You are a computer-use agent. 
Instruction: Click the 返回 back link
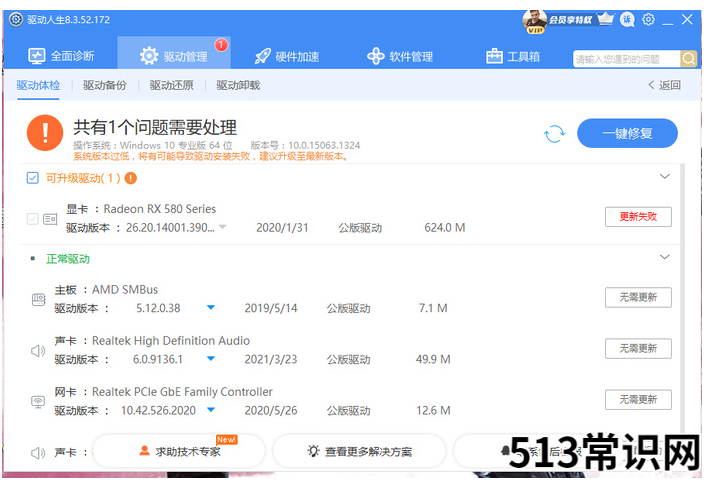click(664, 85)
